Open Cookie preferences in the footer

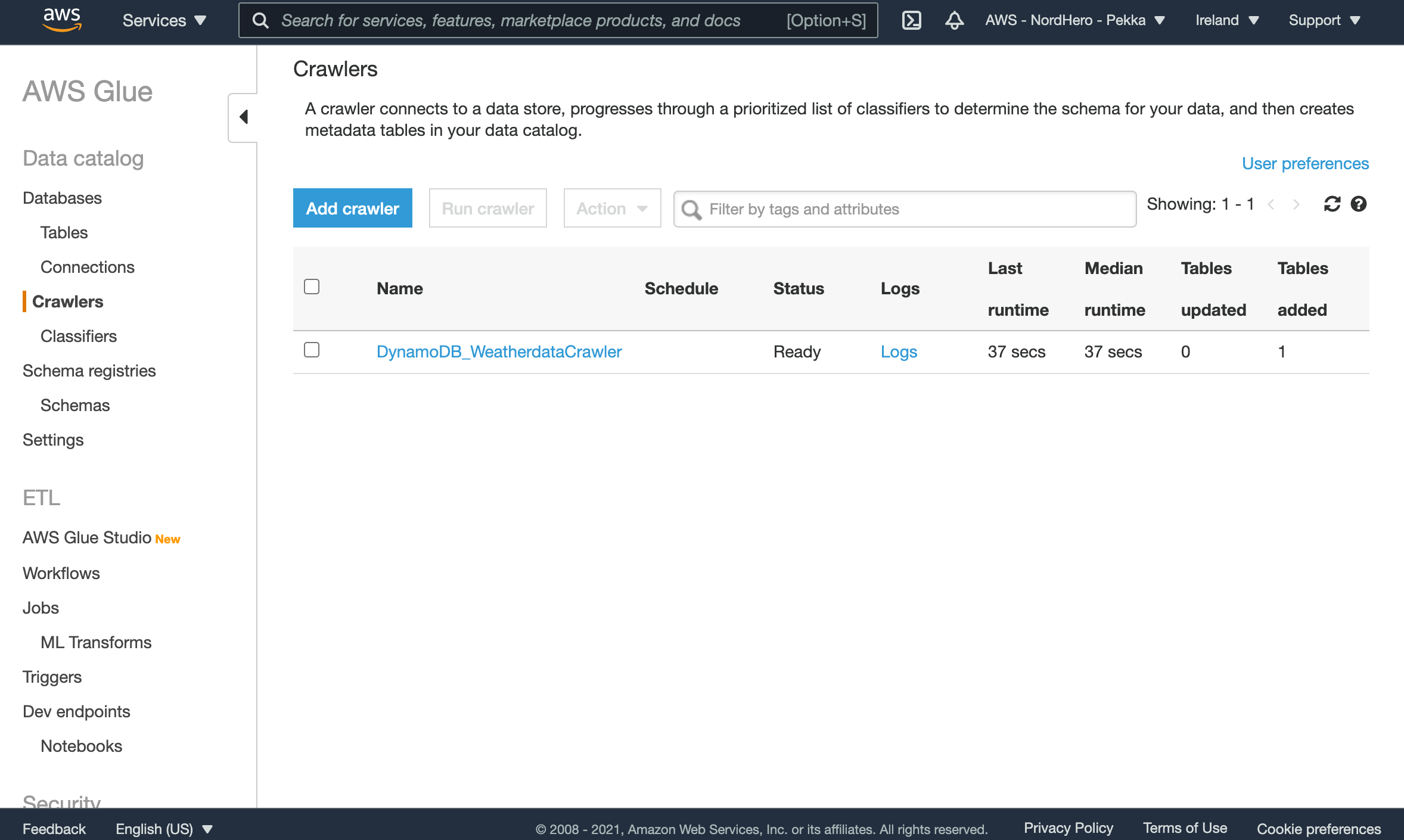(1318, 829)
